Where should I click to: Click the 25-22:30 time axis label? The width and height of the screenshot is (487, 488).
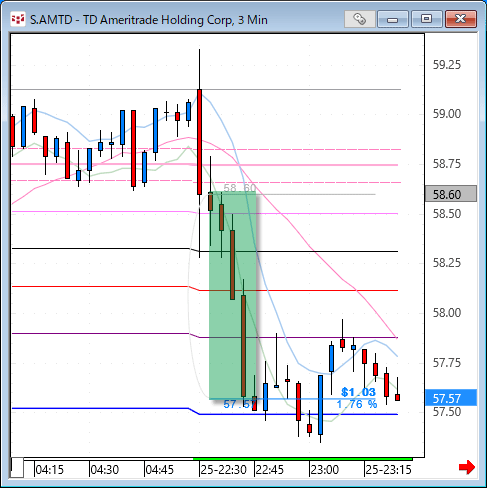223,470
